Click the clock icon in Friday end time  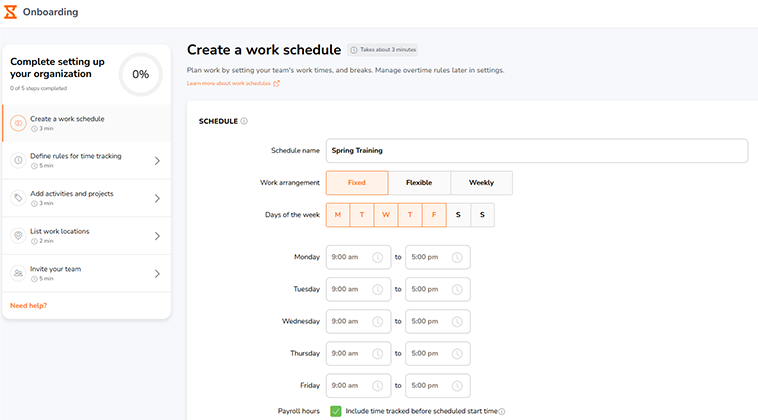[x=457, y=386]
